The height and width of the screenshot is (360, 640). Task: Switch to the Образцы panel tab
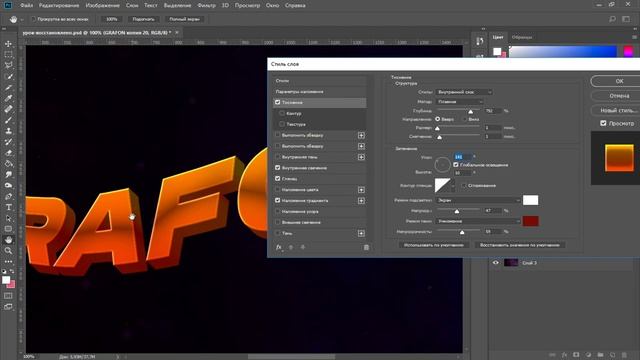pyautogui.click(x=522, y=37)
